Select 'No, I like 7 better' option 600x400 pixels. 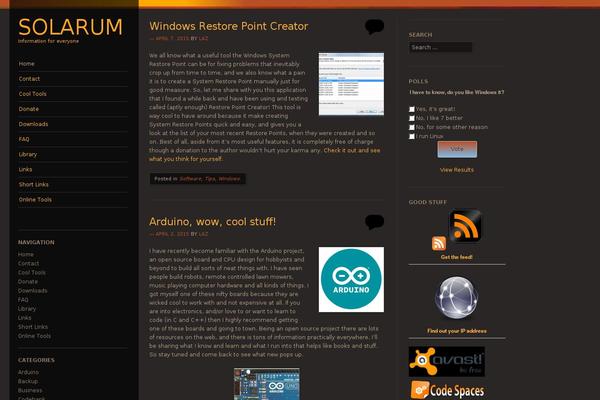(412, 118)
